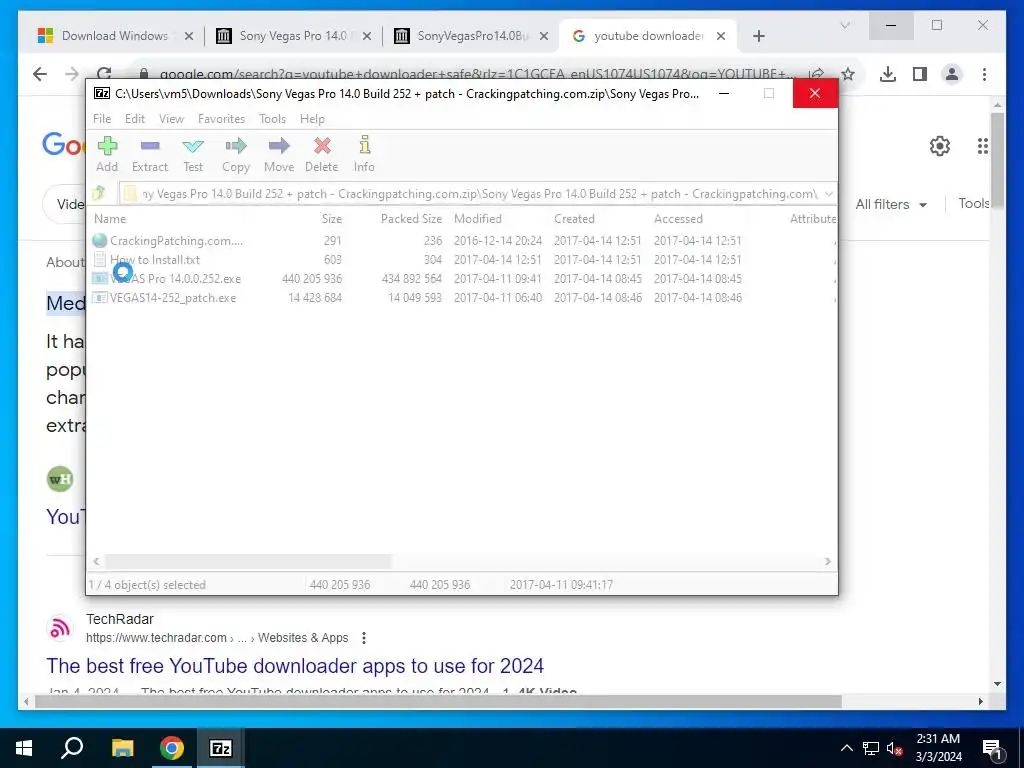Click the Delete red X icon
The height and width of the screenshot is (768, 1024).
(x=322, y=146)
